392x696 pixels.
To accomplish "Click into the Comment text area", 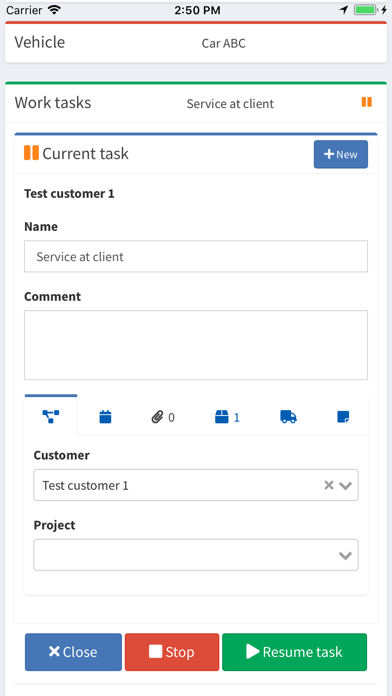I will (x=196, y=345).
